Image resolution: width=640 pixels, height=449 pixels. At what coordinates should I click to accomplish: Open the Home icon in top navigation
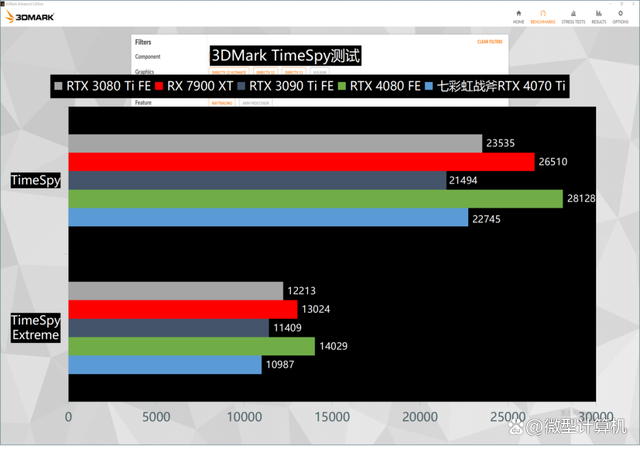coord(518,16)
